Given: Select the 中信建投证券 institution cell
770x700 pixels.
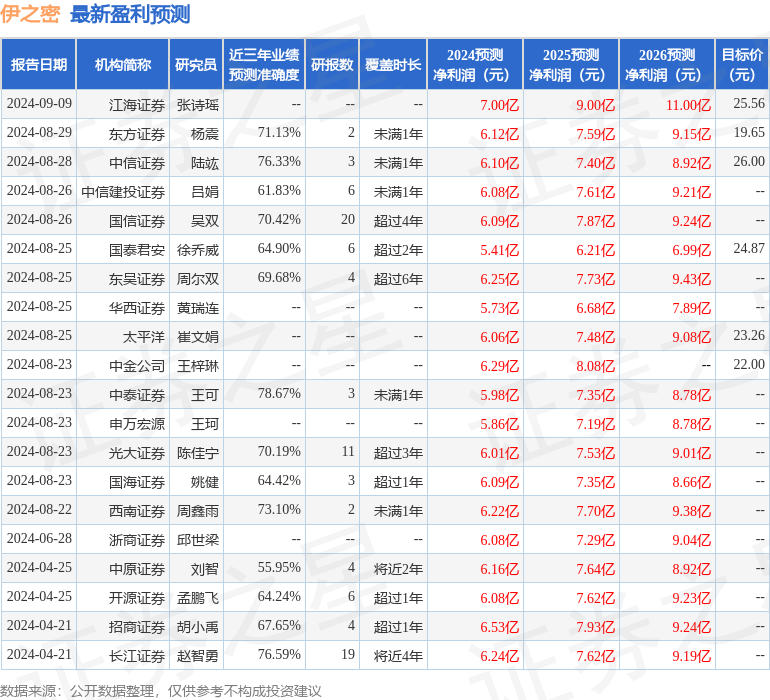Looking at the screenshot, I should pyautogui.click(x=123, y=192).
